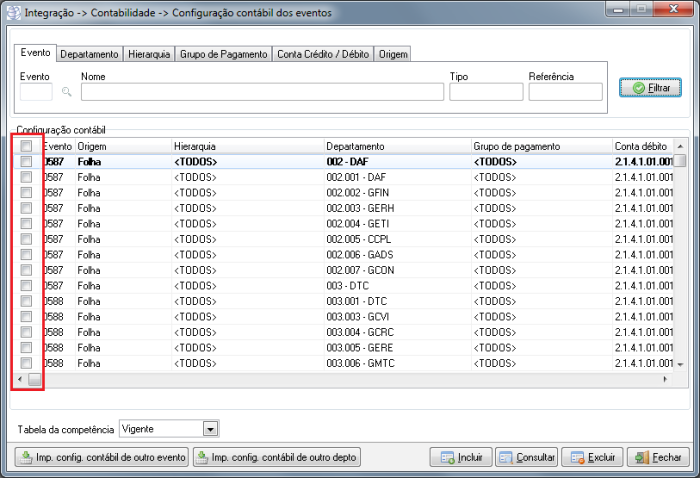Select the Conta Crédito / Débito tab

[322, 54]
